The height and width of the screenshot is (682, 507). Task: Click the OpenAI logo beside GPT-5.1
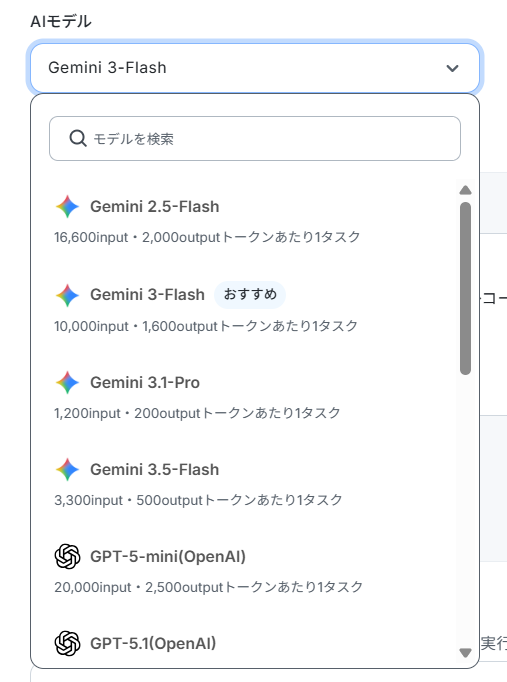(67, 643)
